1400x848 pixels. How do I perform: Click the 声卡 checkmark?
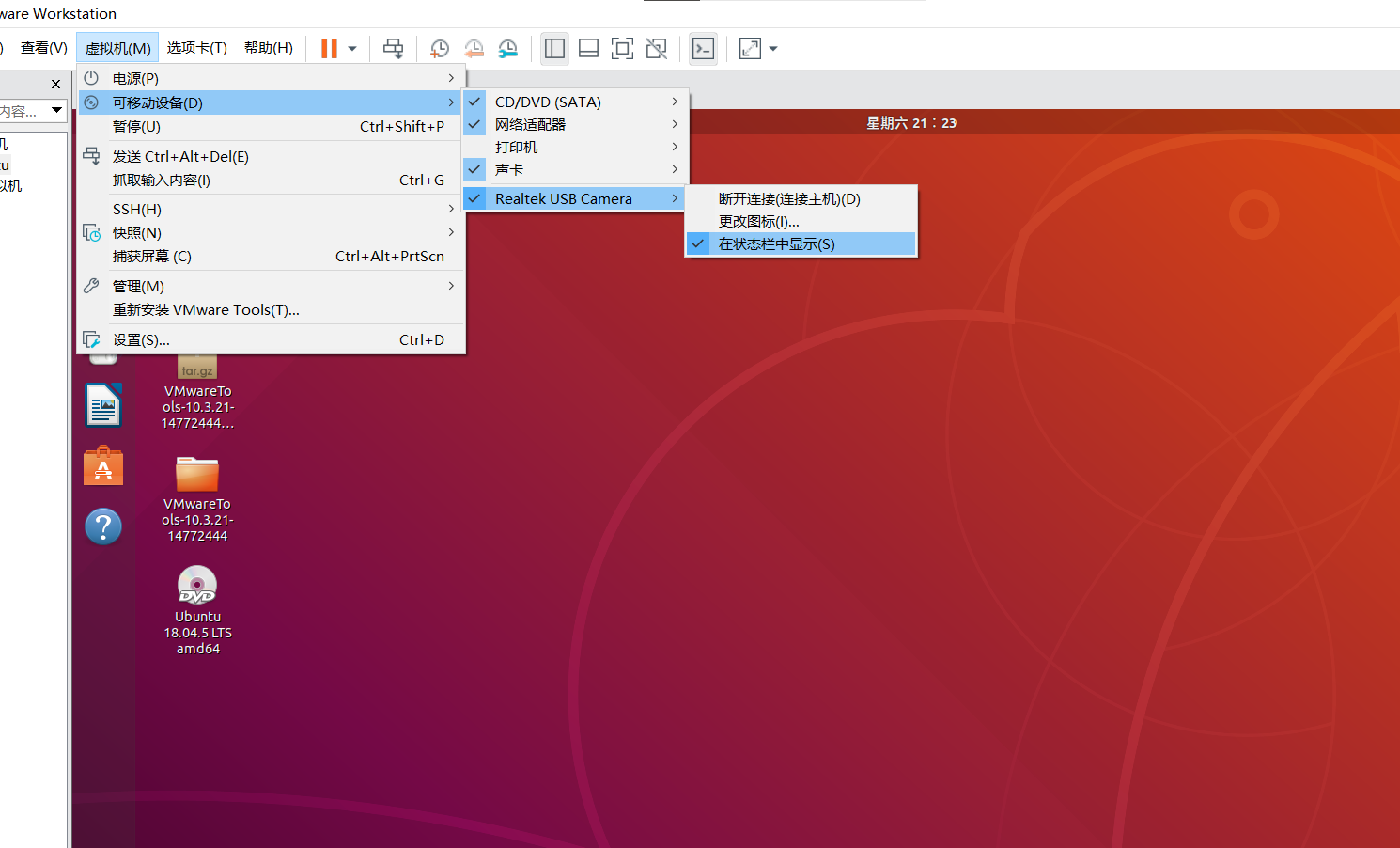coord(474,169)
